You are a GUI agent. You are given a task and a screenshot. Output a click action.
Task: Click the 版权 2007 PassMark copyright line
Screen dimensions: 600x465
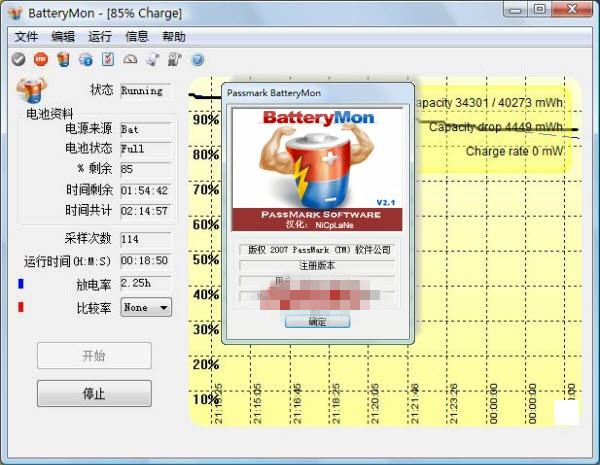[x=319, y=250]
